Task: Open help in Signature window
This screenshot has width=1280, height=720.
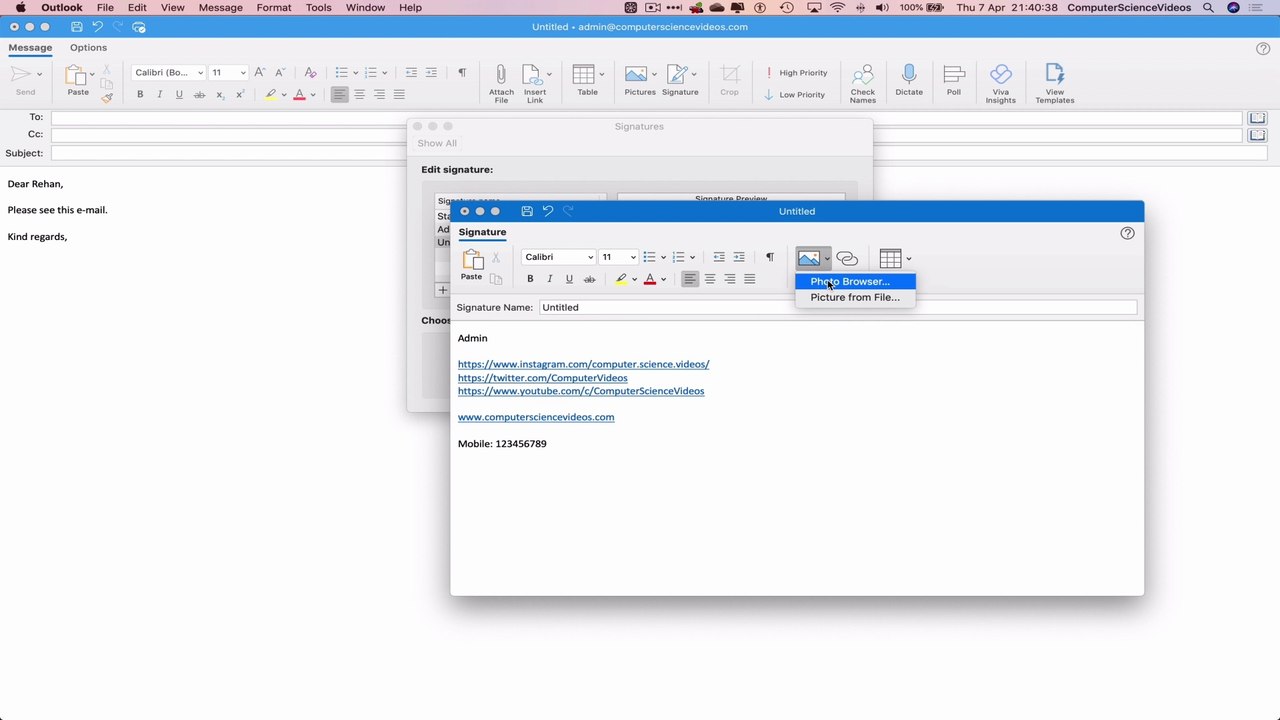Action: click(x=1128, y=233)
